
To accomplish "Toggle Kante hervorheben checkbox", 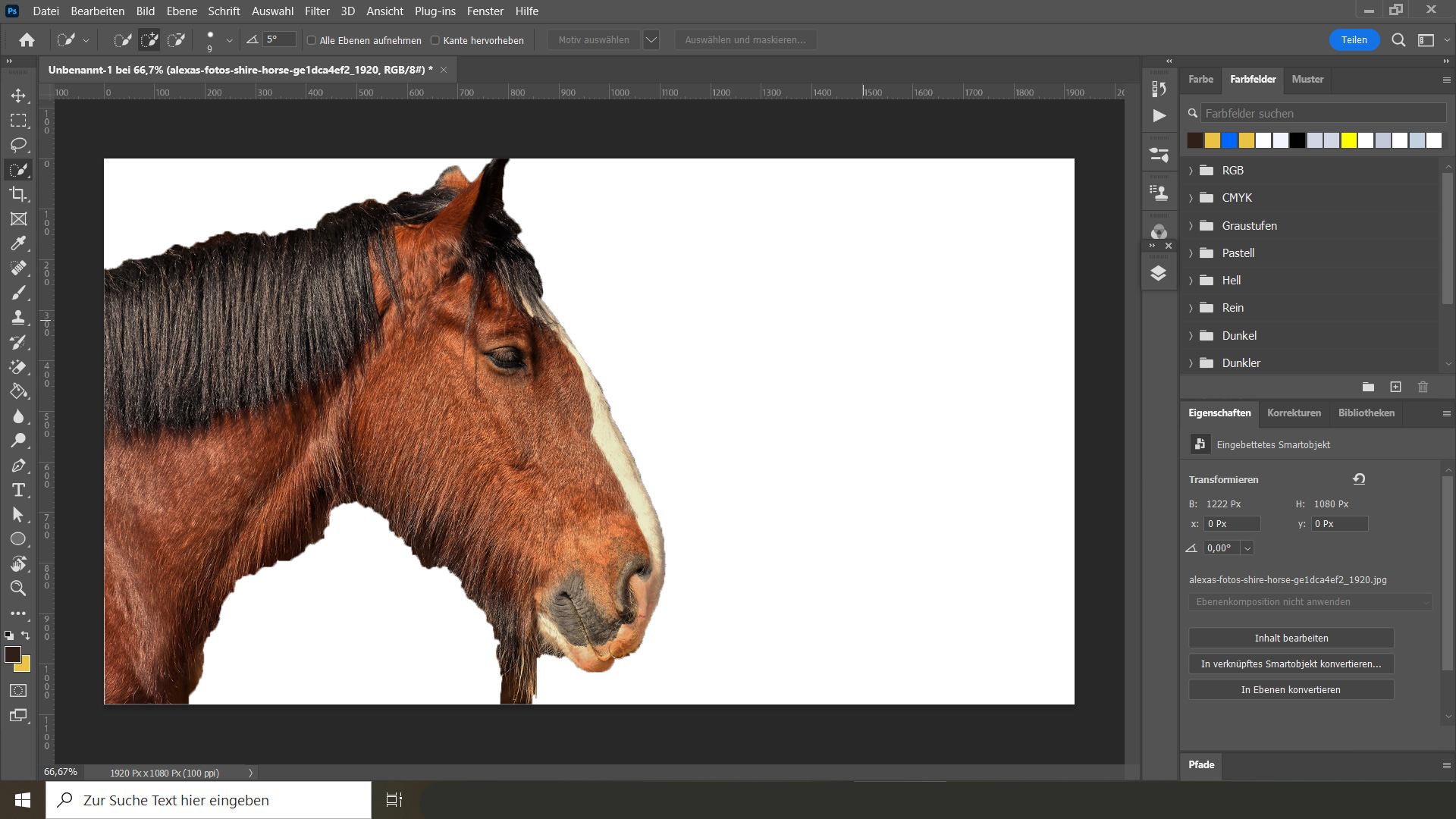I will (435, 40).
